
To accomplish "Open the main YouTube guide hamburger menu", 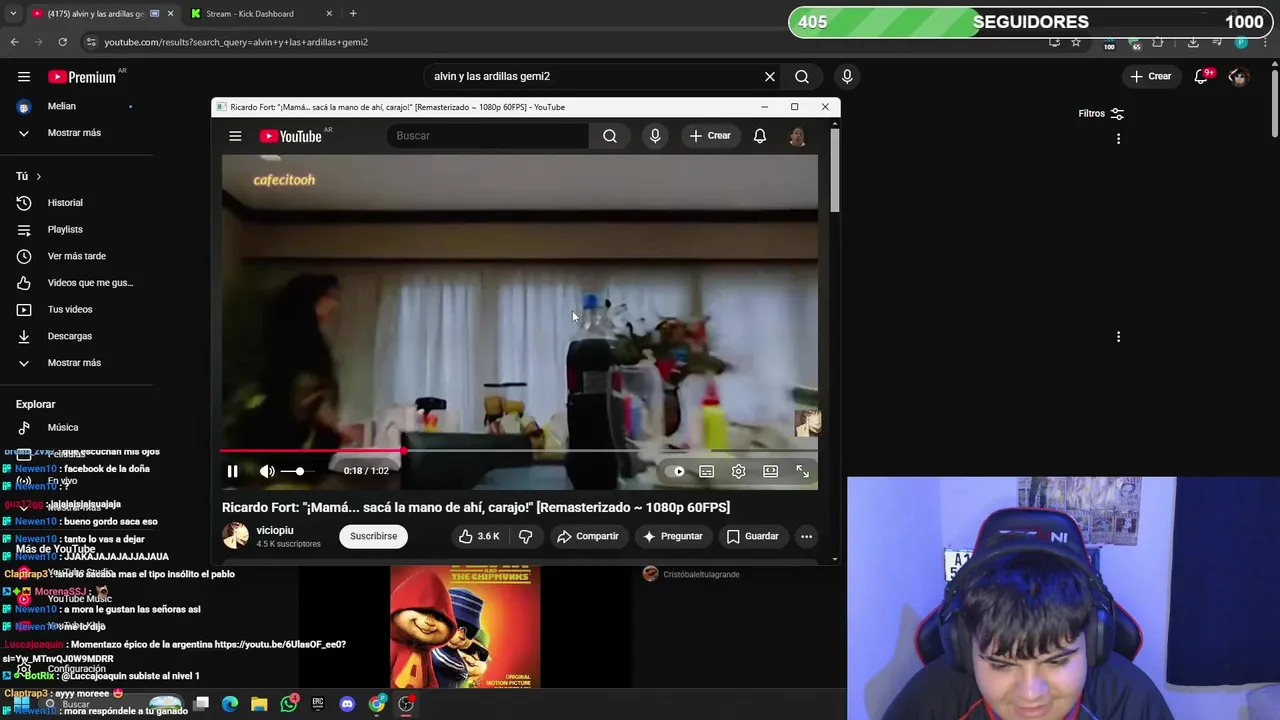I will 24,77.
